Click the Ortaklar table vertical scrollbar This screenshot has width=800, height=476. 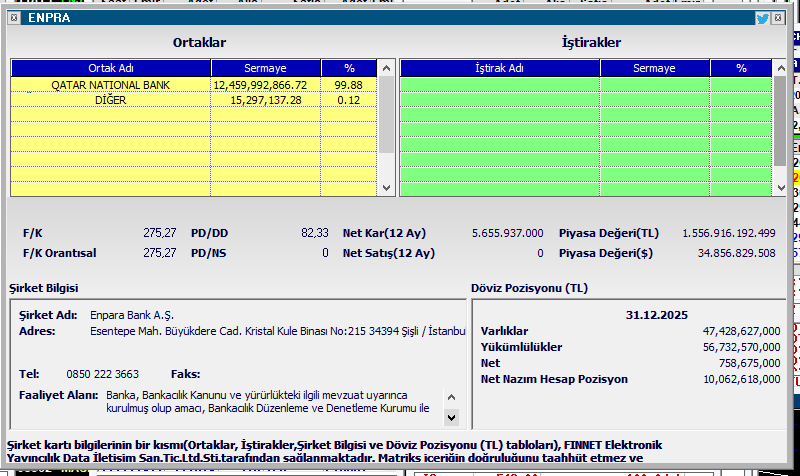(x=386, y=120)
